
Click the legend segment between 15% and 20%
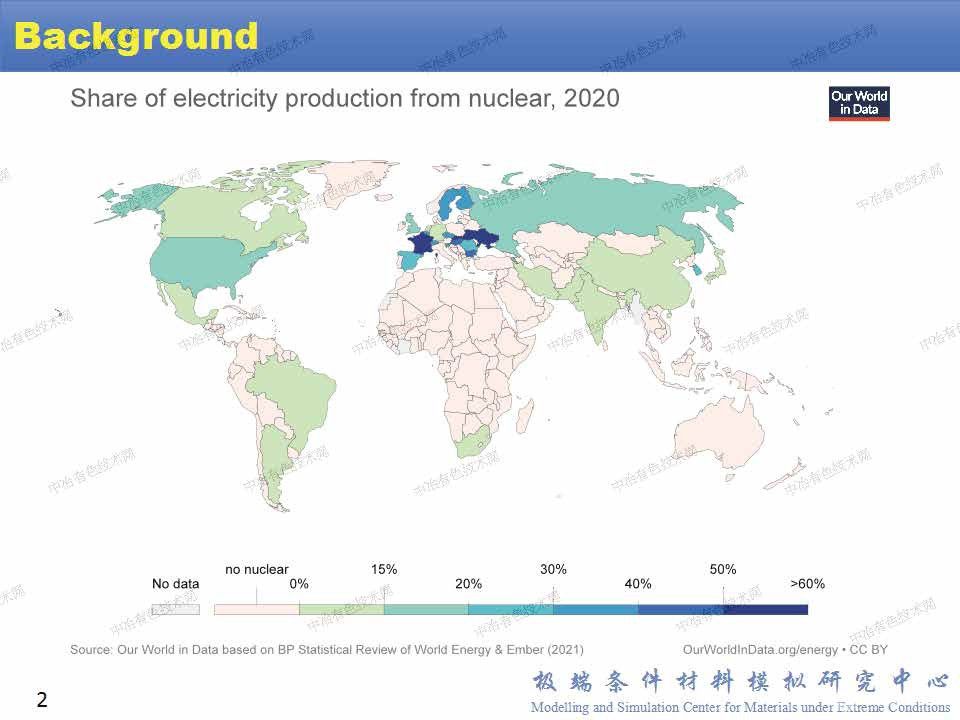coord(425,608)
